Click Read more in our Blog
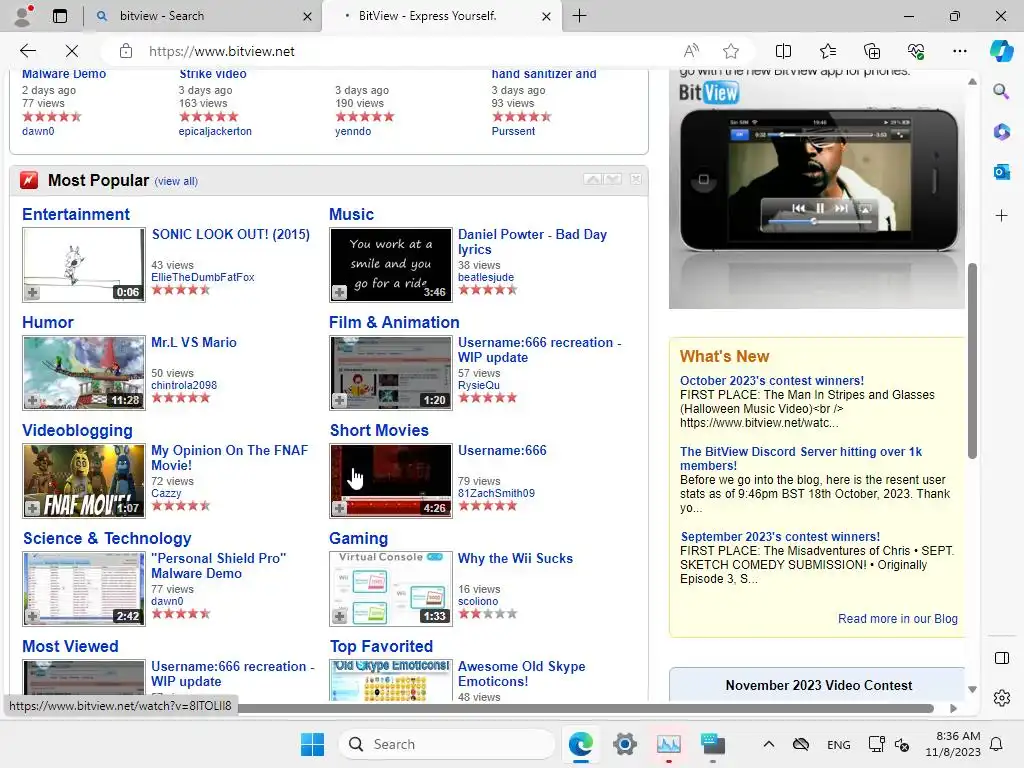 pyautogui.click(x=897, y=618)
